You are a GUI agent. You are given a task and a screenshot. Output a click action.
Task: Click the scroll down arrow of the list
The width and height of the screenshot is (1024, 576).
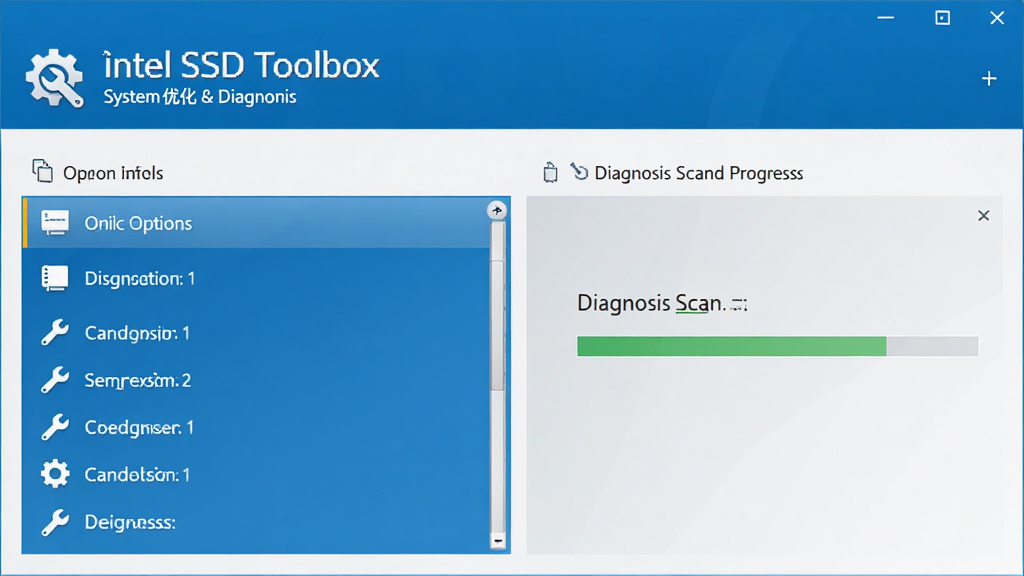coord(498,541)
